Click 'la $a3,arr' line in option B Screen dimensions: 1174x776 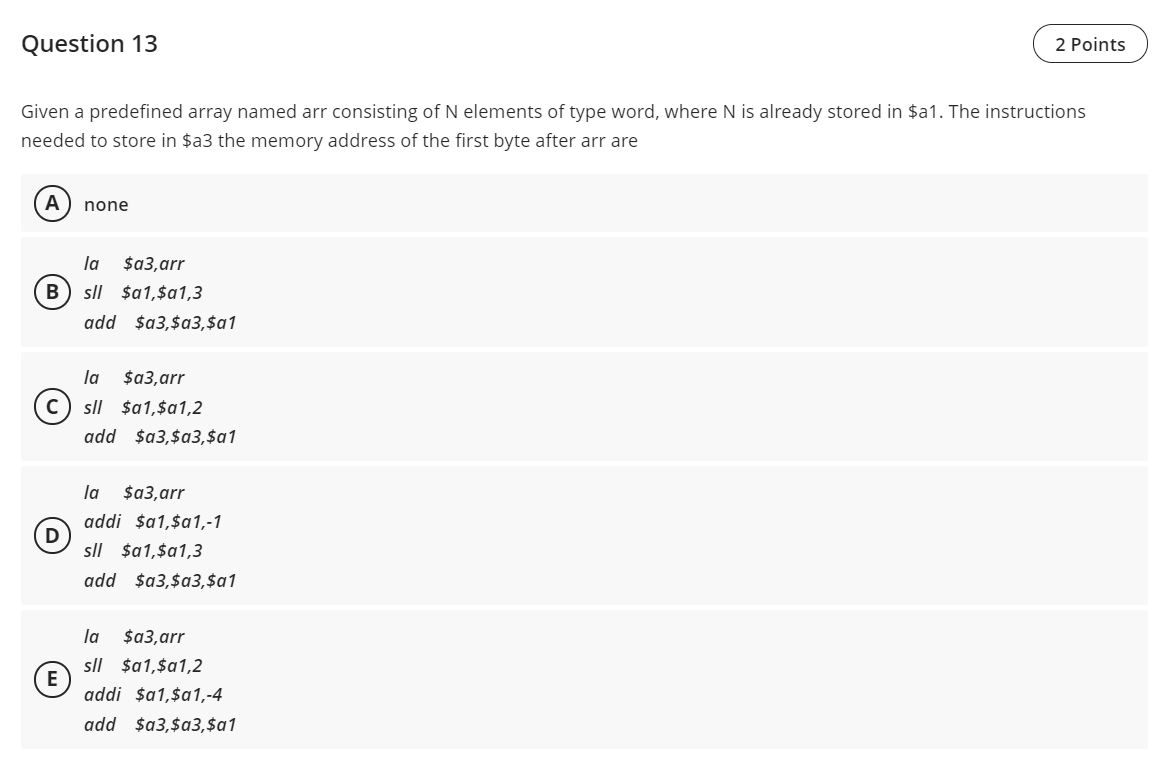134,264
